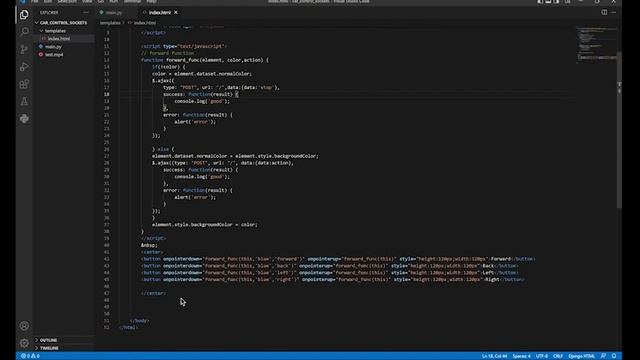Open Customize Layout icon in title bar
This screenshot has width=640, height=360.
[x=567, y=2]
